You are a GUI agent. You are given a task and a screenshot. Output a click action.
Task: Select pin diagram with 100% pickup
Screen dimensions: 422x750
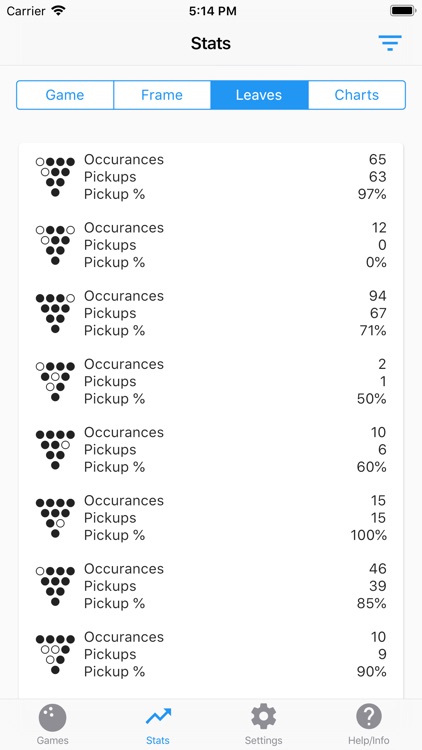pos(55,518)
